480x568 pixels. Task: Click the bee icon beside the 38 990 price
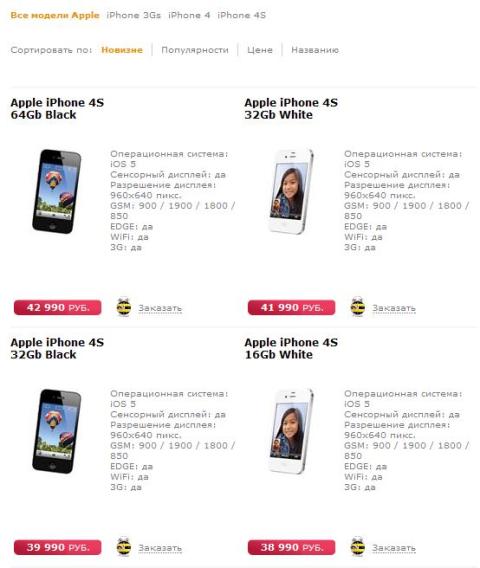coord(358,546)
